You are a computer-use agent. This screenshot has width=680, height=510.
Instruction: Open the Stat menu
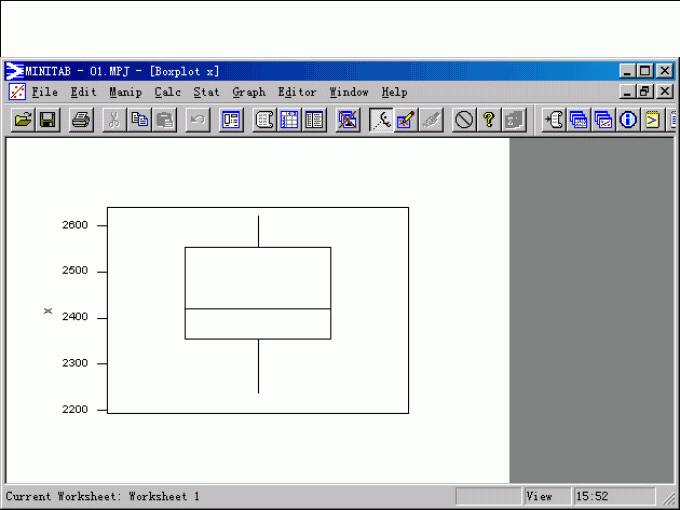coord(206,92)
